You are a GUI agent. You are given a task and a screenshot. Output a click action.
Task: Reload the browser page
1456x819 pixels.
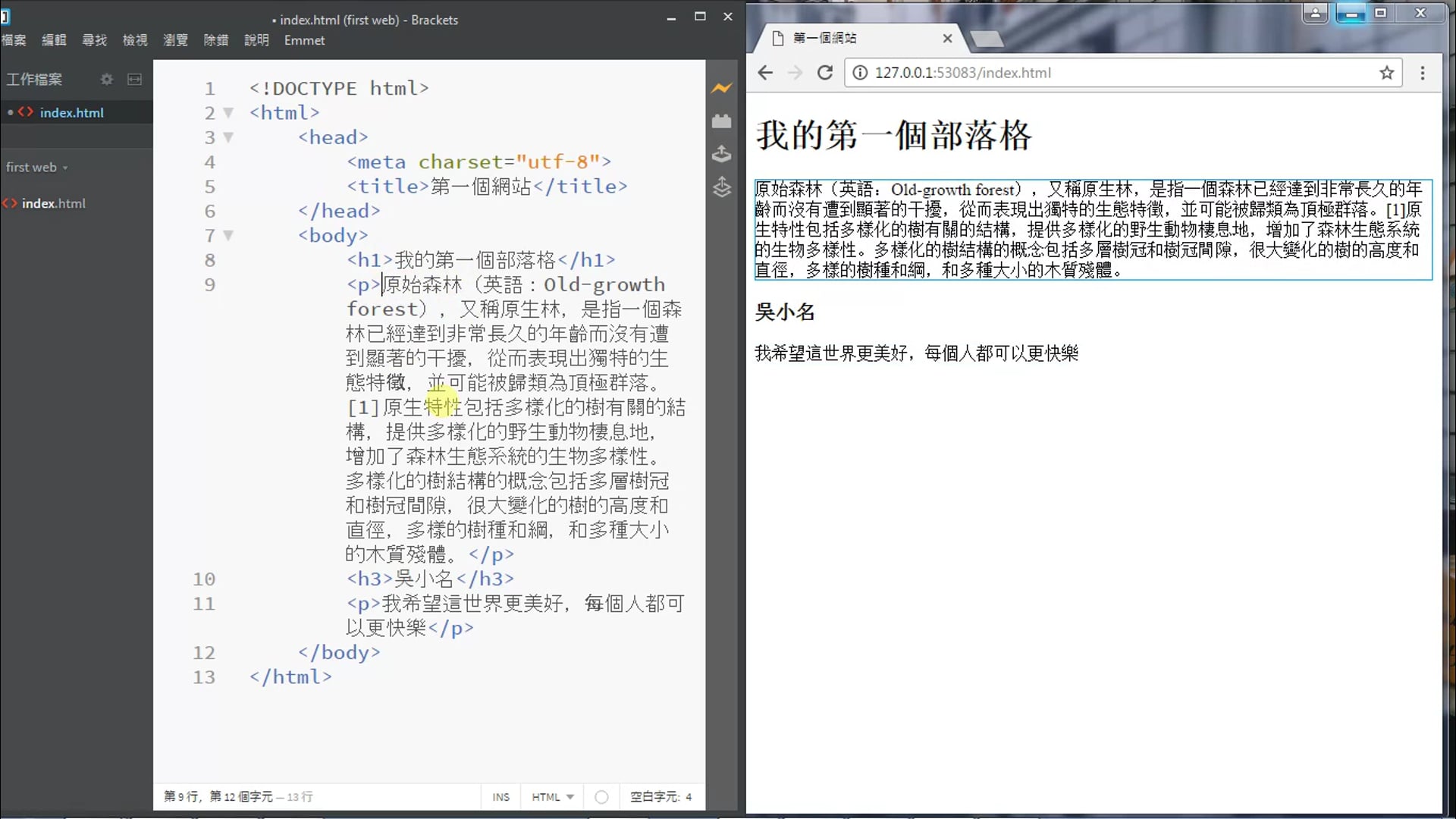[825, 73]
